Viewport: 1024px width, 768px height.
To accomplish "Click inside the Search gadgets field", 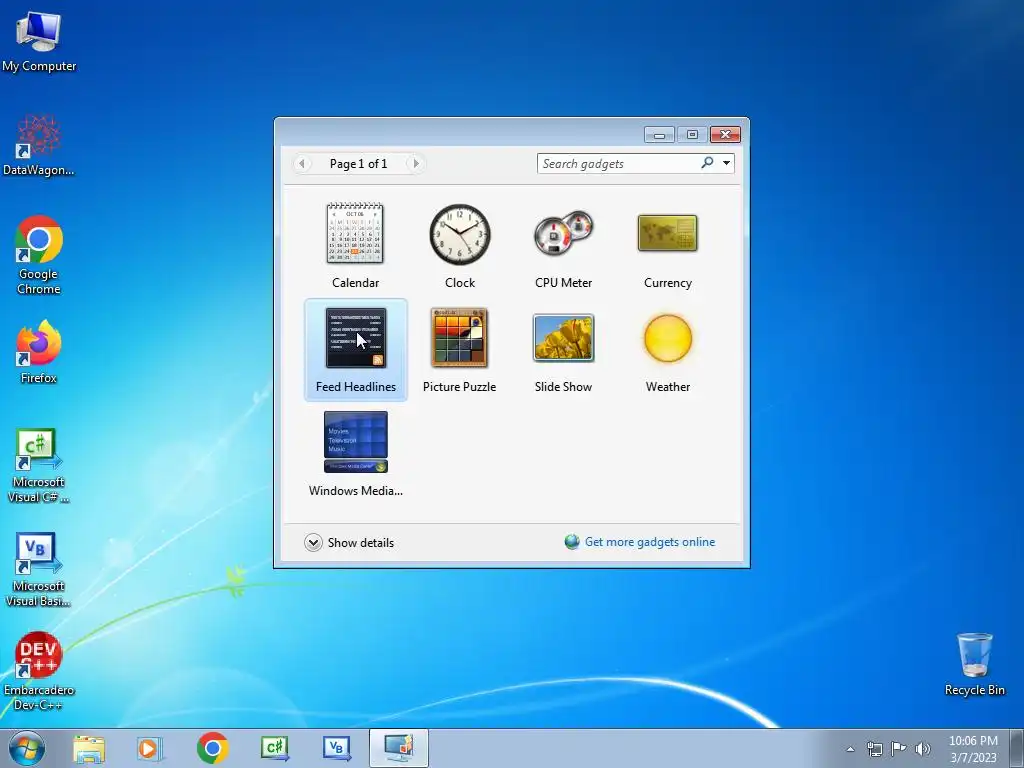I will coord(618,163).
